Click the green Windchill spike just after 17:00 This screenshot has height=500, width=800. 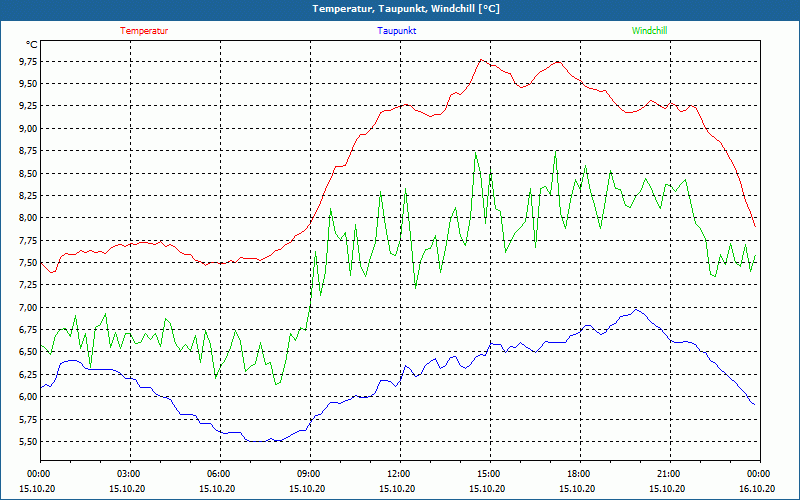tap(556, 151)
